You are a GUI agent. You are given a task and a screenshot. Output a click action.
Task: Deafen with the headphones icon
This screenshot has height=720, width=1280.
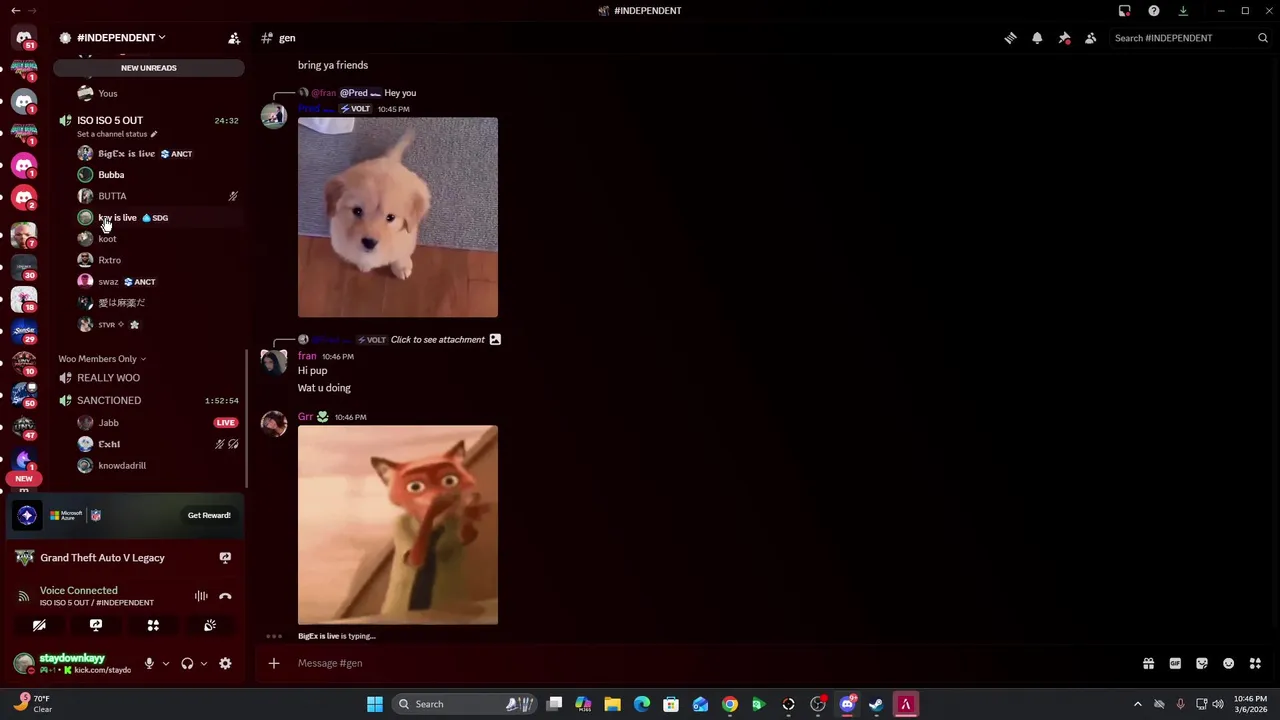187,663
